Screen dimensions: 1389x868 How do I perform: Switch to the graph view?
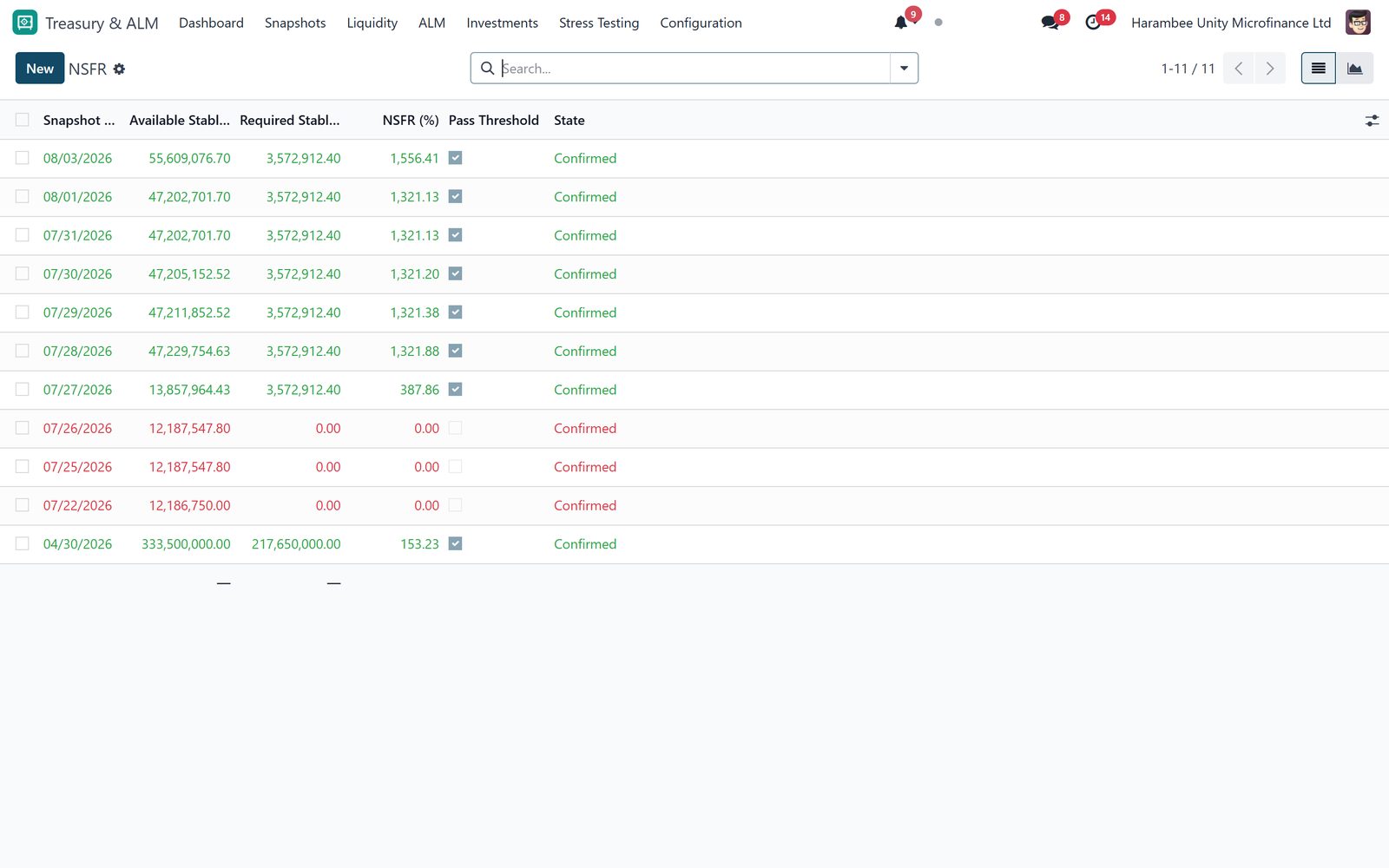coord(1354,69)
